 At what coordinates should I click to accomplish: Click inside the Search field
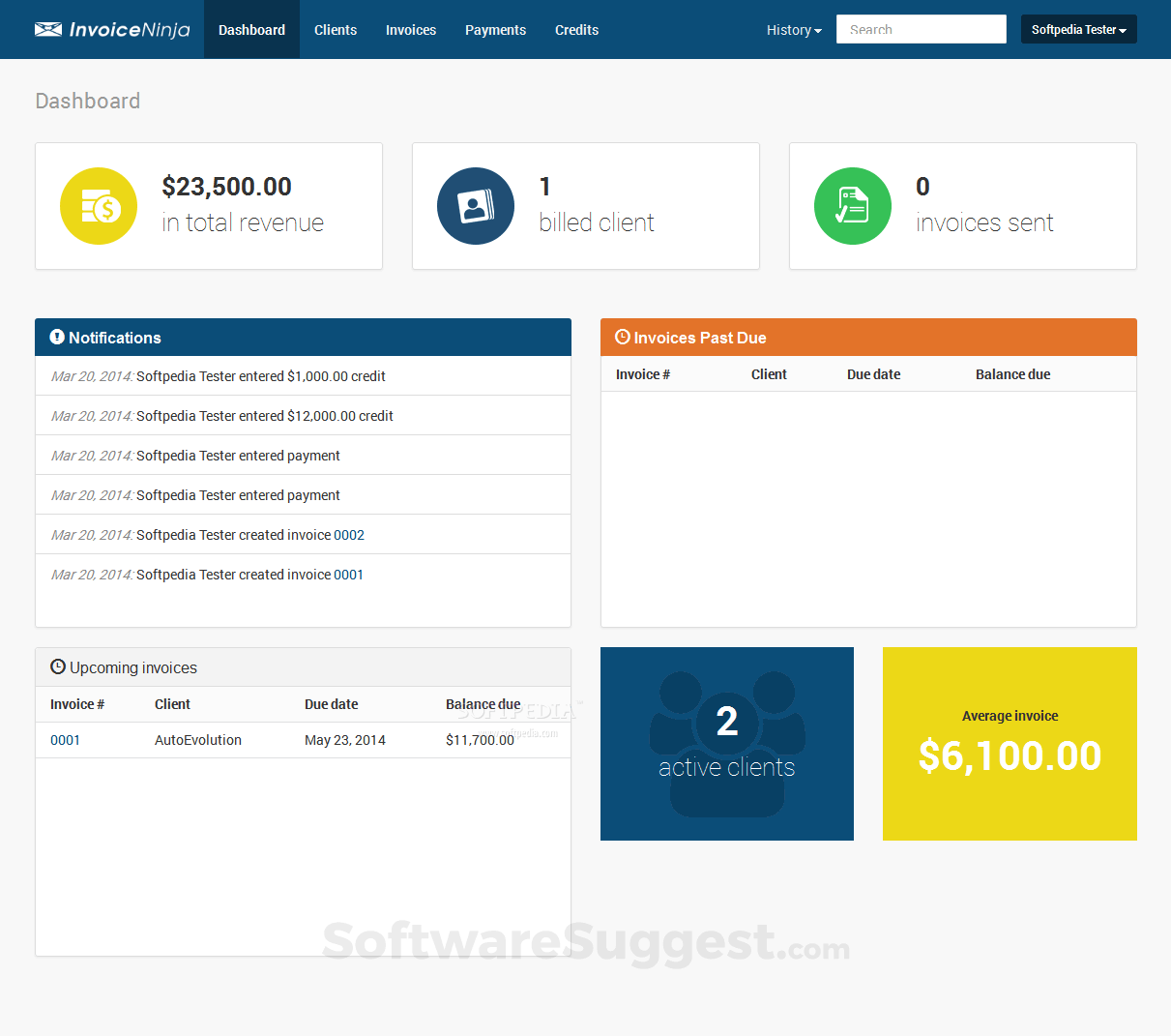(x=920, y=29)
